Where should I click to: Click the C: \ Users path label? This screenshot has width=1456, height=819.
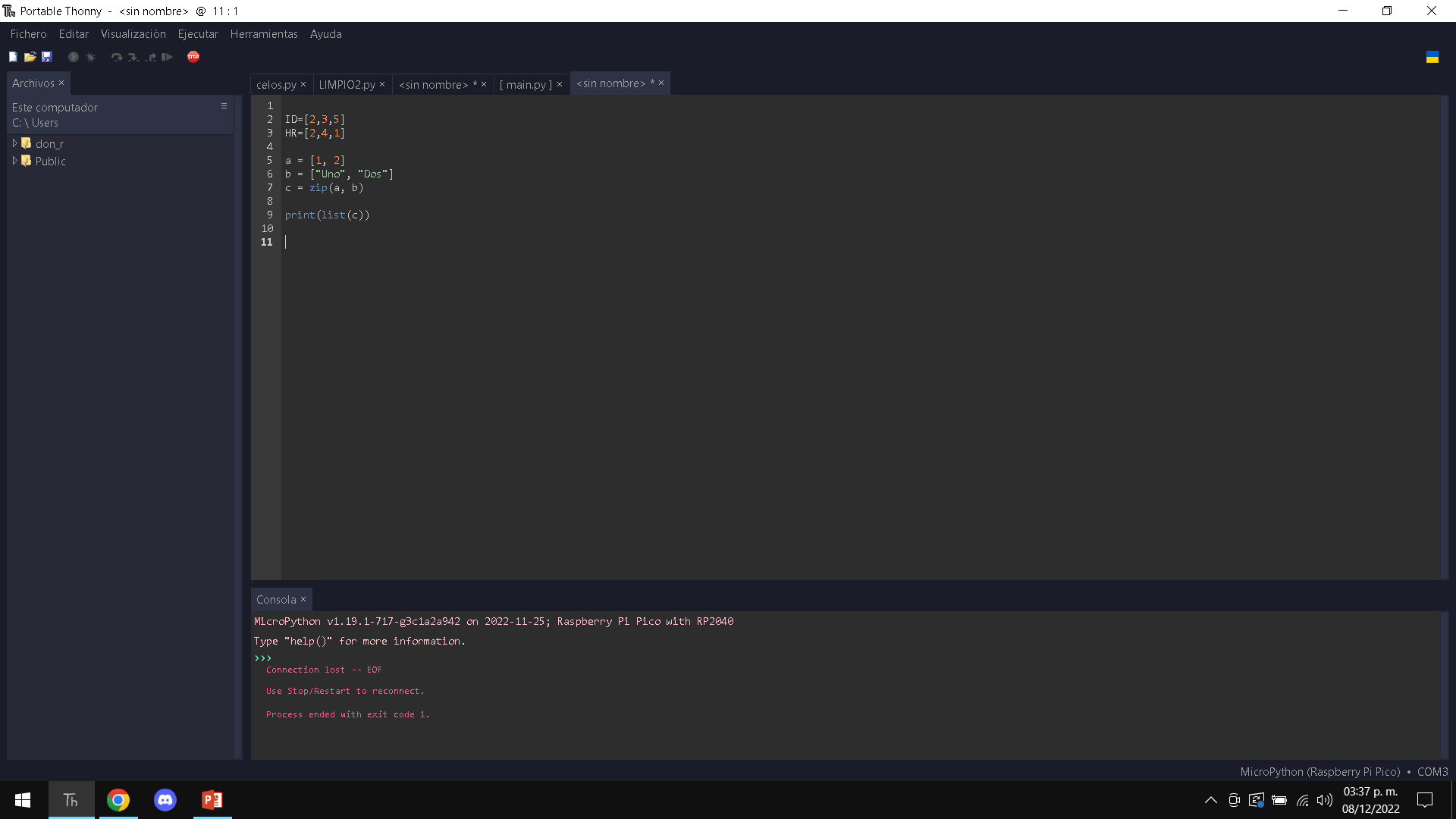(x=35, y=123)
